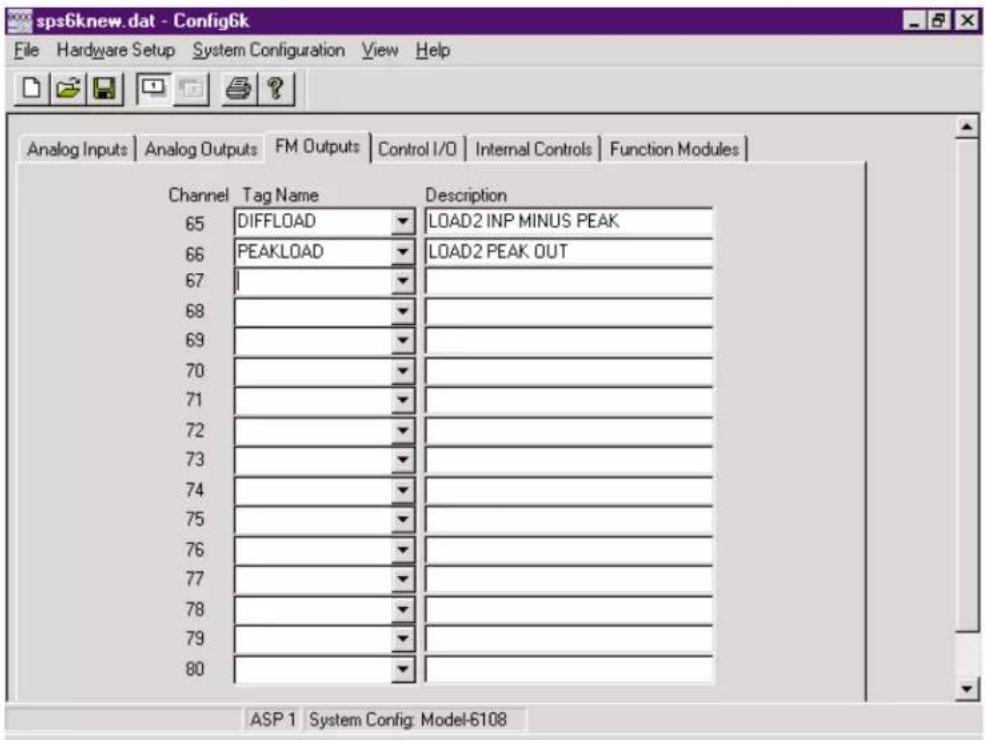985x740 pixels.
Task: Switch to the Analog Inputs tab
Action: [77, 150]
